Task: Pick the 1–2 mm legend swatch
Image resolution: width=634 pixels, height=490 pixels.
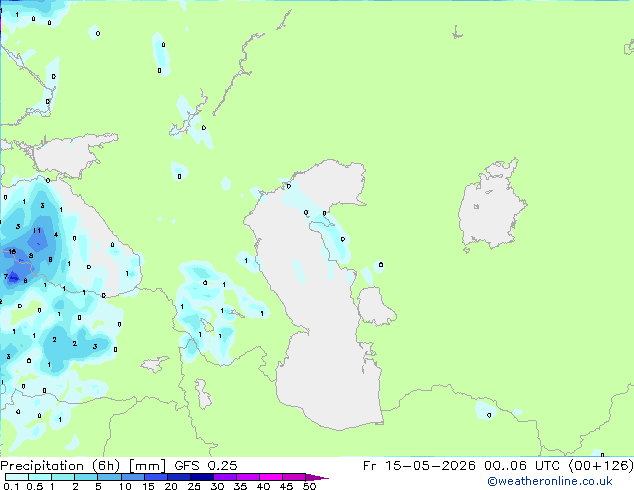Action: [63, 477]
